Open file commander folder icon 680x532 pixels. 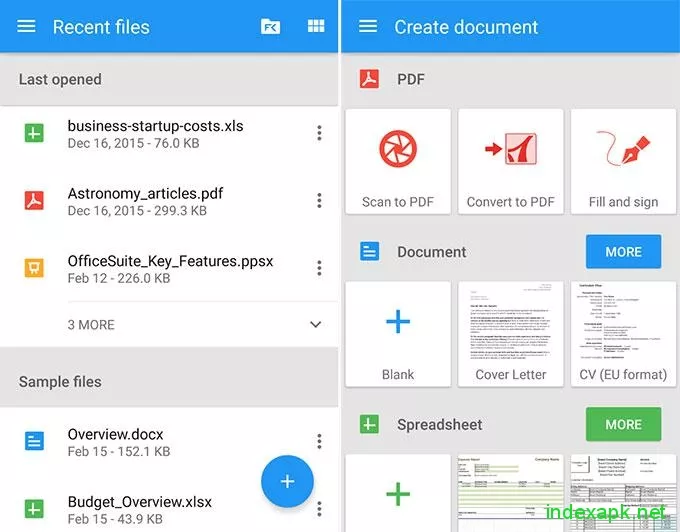click(x=270, y=26)
